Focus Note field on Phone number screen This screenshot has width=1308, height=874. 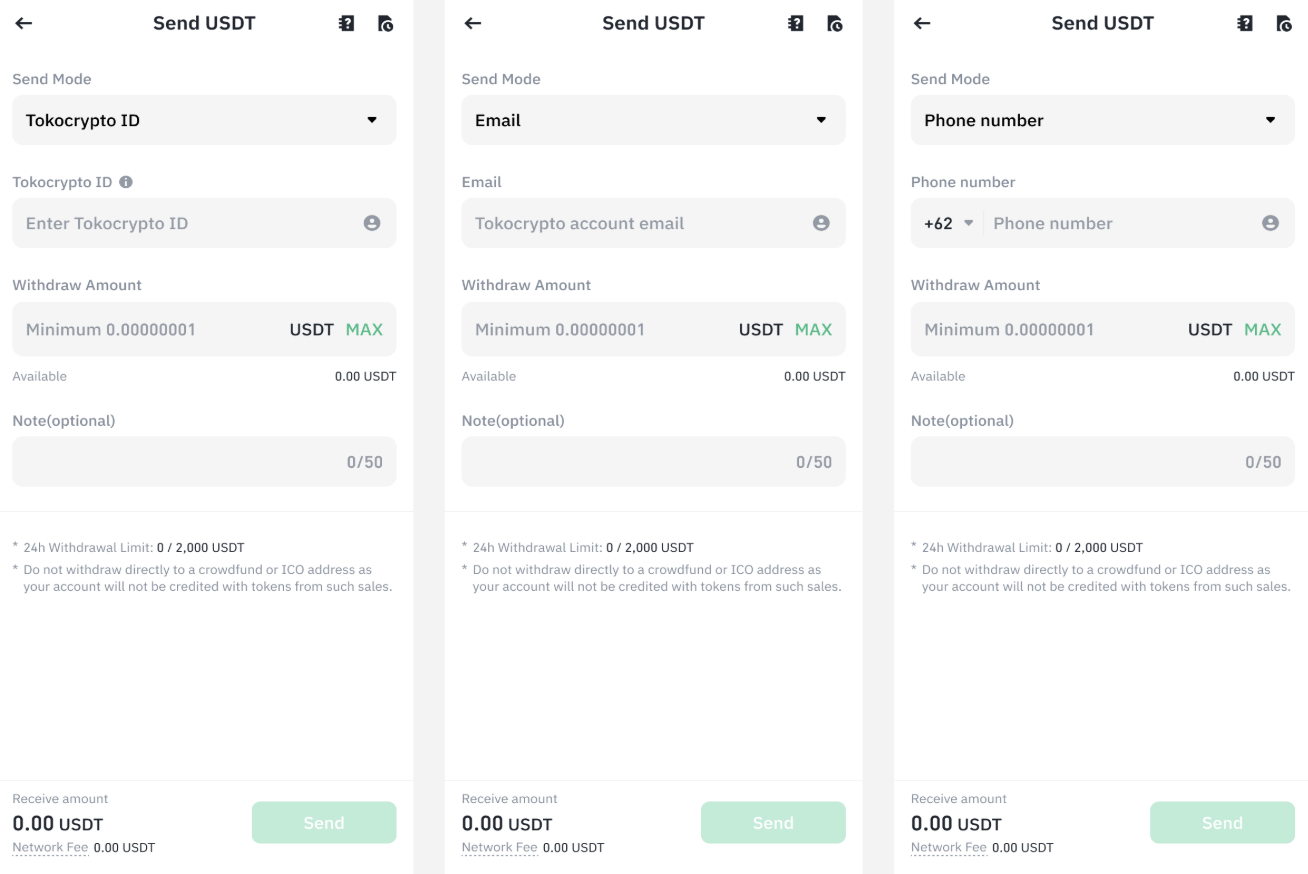tap(1102, 461)
